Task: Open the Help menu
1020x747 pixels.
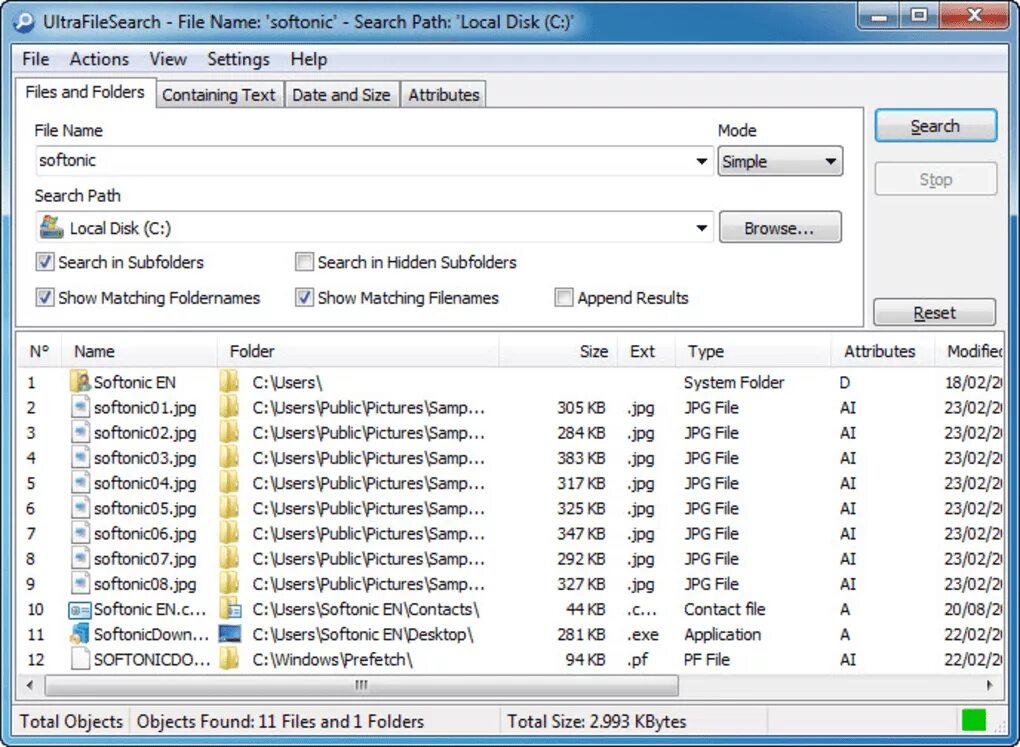Action: (308, 59)
